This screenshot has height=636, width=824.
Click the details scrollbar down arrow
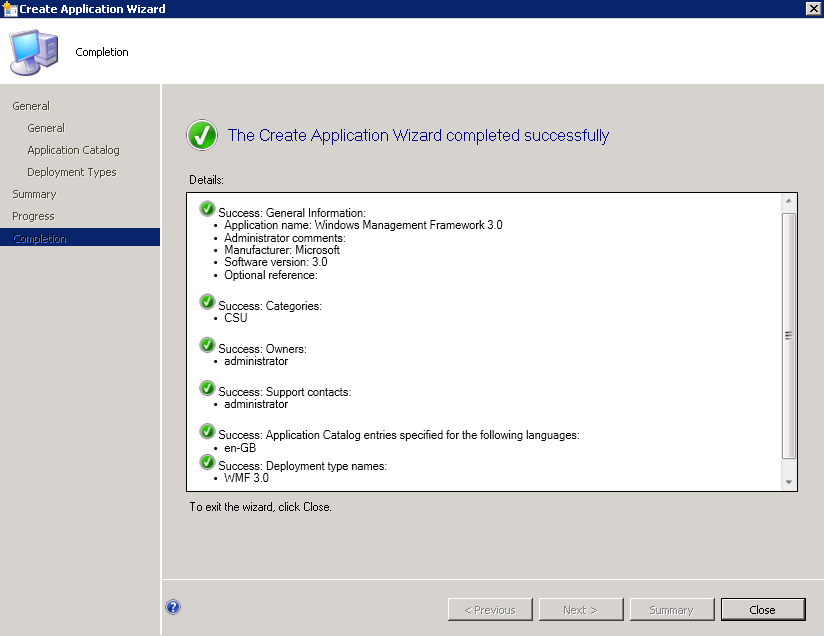[x=788, y=482]
